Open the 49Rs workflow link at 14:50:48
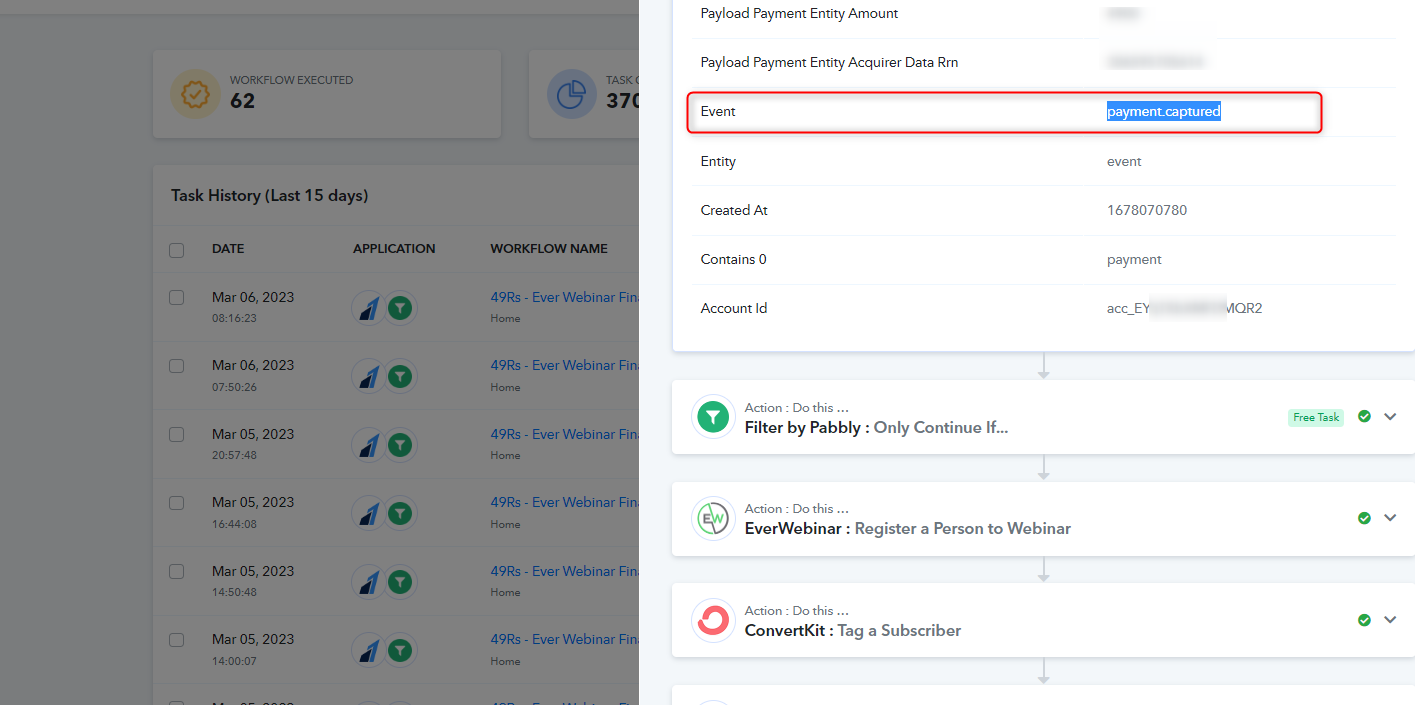Screen dimensions: 1415x705 (565, 571)
